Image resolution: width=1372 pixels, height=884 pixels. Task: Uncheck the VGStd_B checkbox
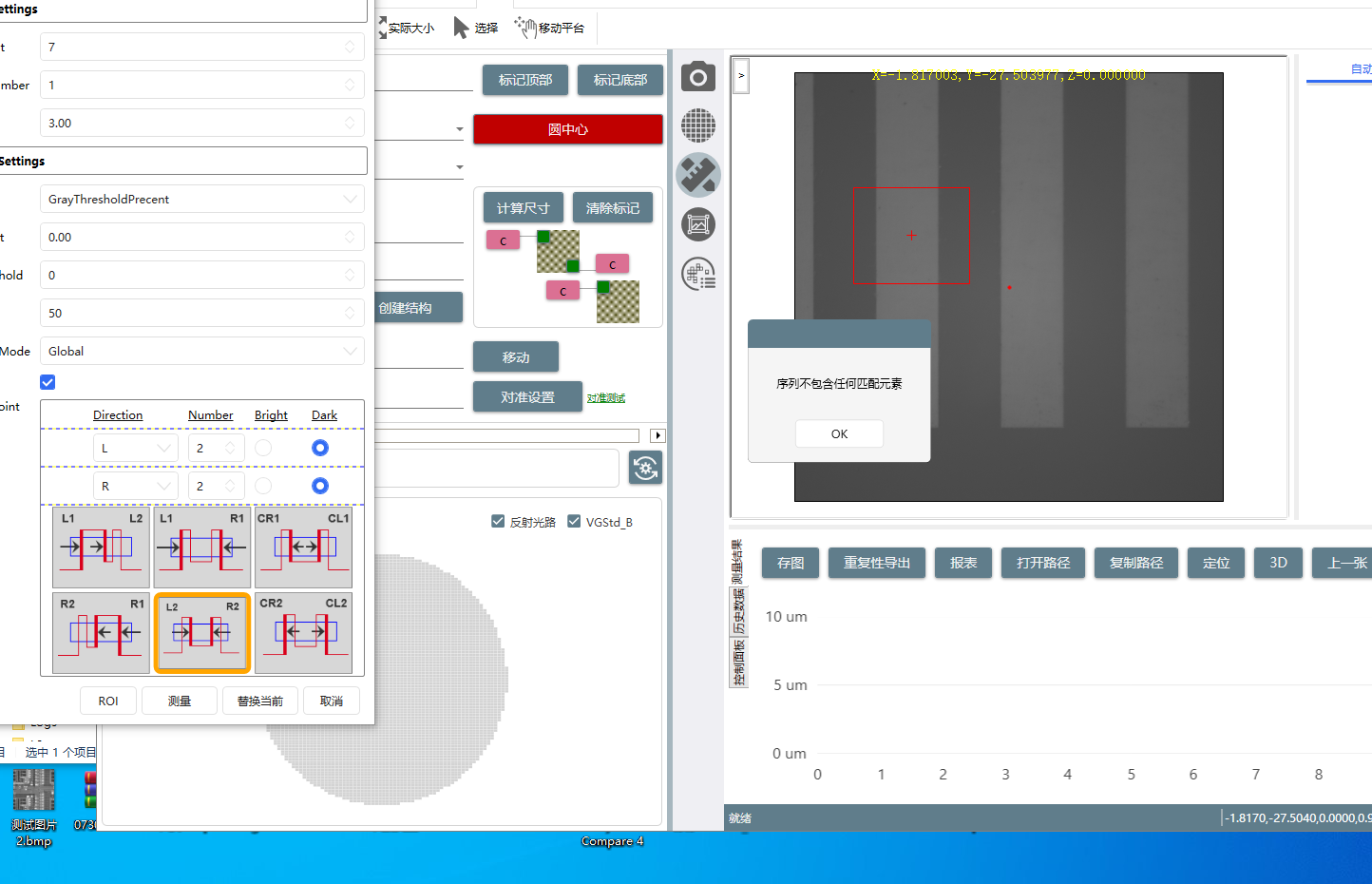point(574,521)
